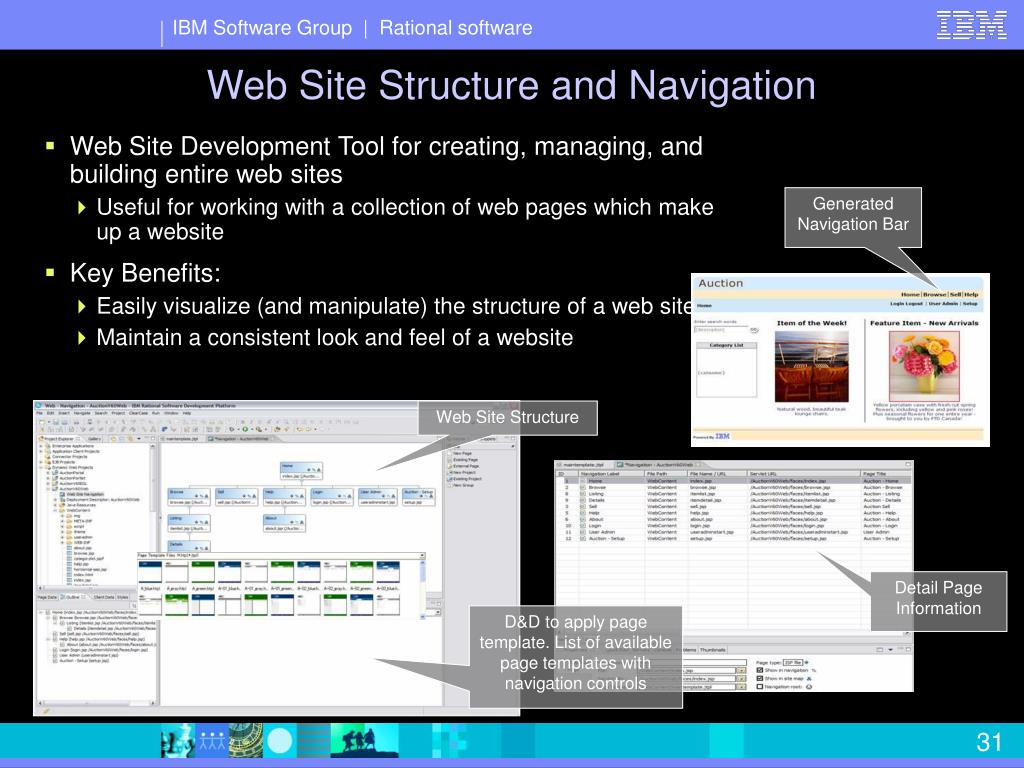This screenshot has height=768, width=1024.
Task: Select the Home row in detail table
Action: pyautogui.click(x=733, y=481)
